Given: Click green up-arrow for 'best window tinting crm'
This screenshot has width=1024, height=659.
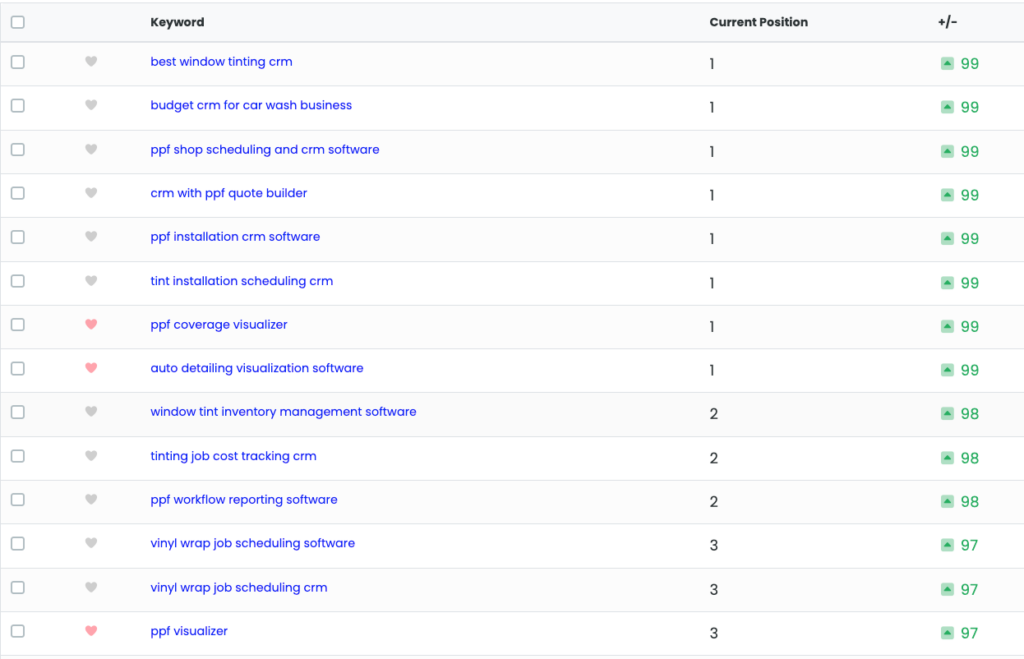Looking at the screenshot, I should click(x=947, y=63).
